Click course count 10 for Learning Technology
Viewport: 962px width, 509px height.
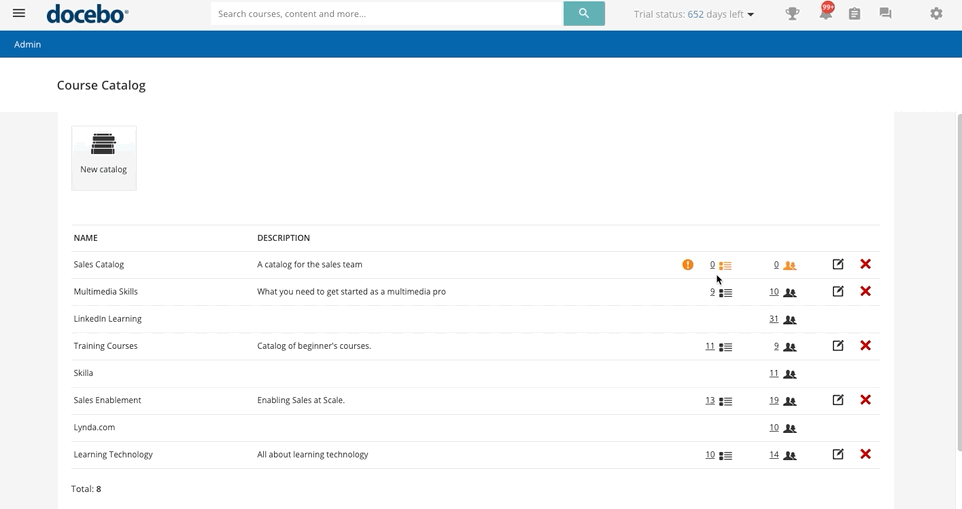pyautogui.click(x=710, y=454)
